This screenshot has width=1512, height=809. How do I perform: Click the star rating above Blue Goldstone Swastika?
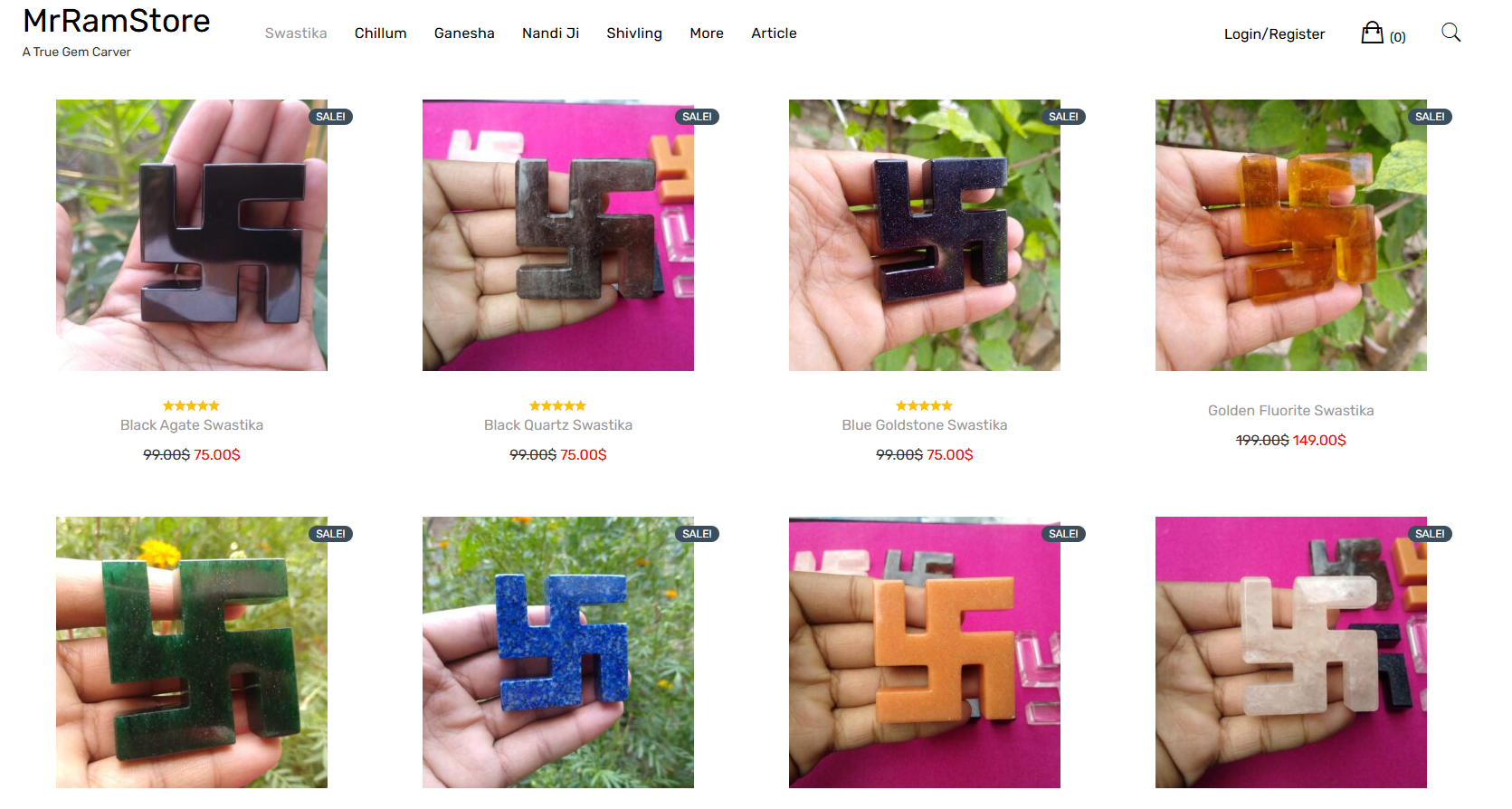coord(924,406)
